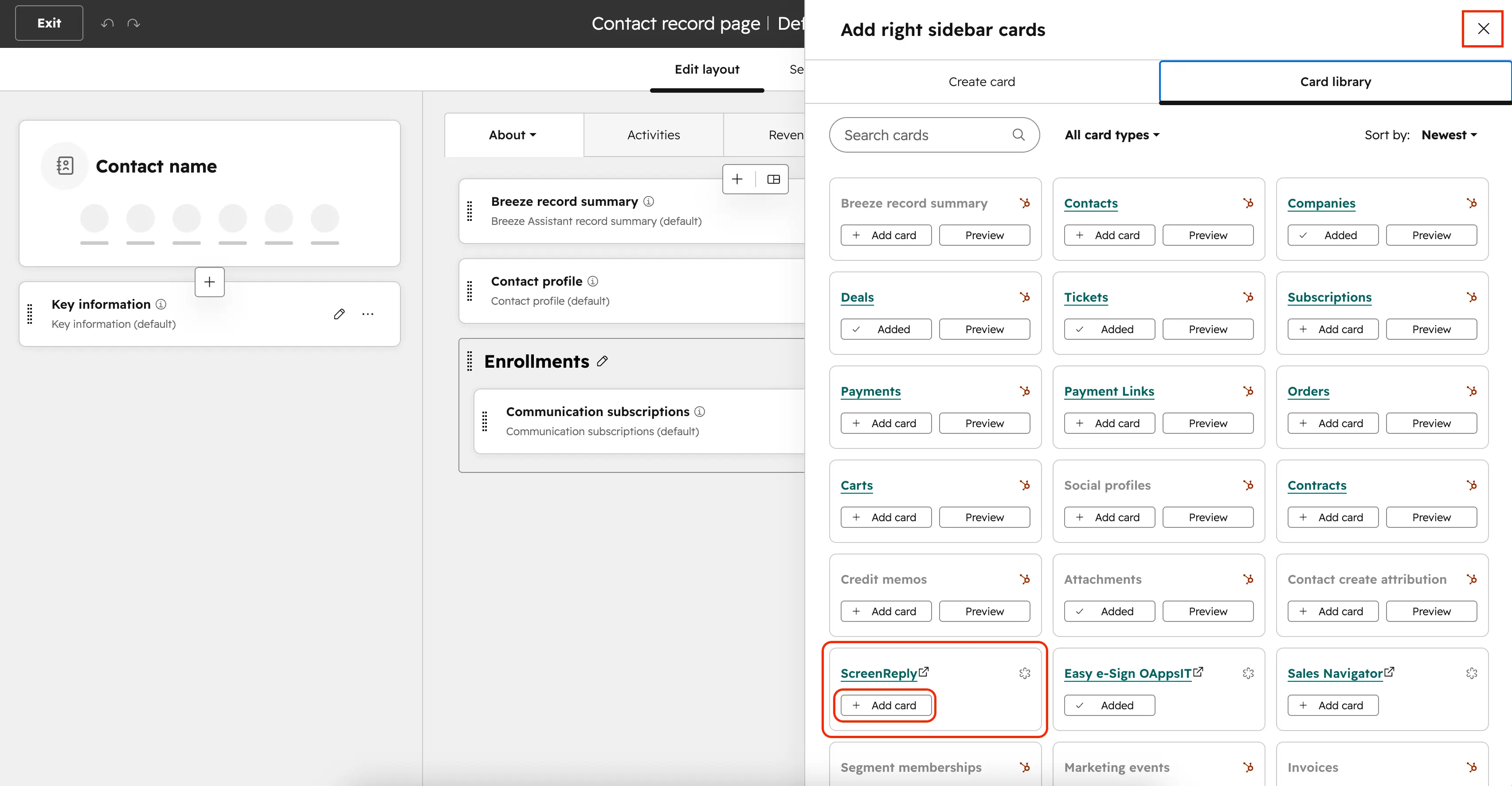Add the Carts card
Viewport: 1512px width, 786px height.
point(886,517)
